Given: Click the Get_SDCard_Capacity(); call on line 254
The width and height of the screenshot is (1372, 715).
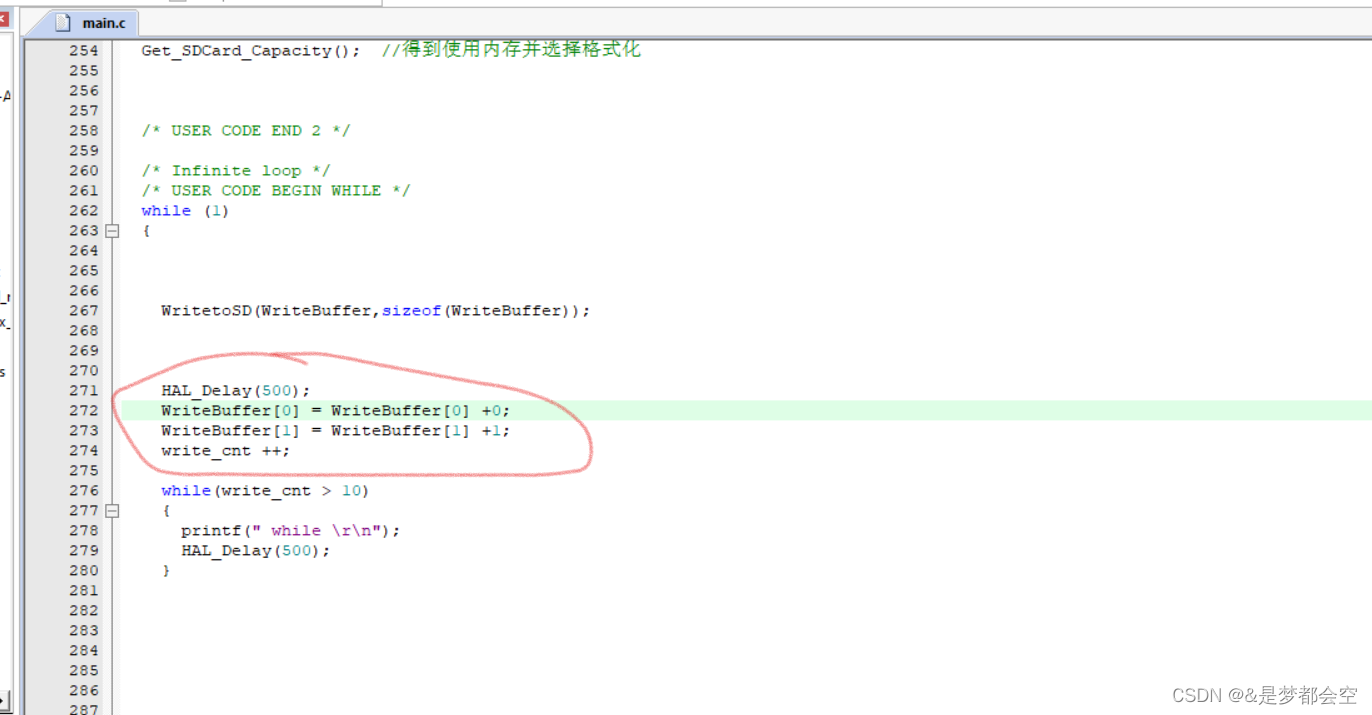Looking at the screenshot, I should [x=251, y=51].
